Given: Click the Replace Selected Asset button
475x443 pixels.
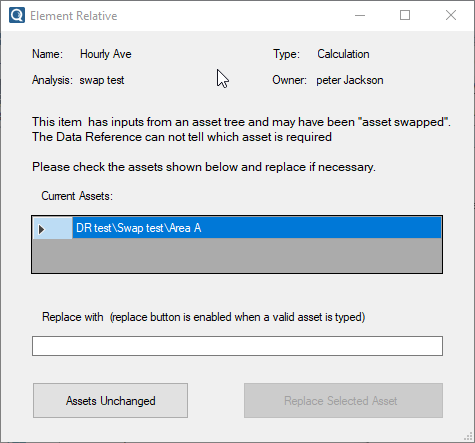Looking at the screenshot, I should 343,400.
